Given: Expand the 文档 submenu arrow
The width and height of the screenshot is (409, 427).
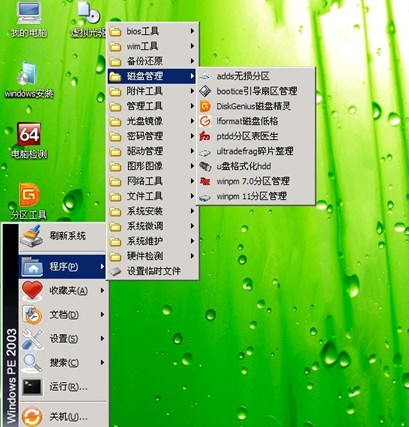Looking at the screenshot, I should click(x=102, y=315).
